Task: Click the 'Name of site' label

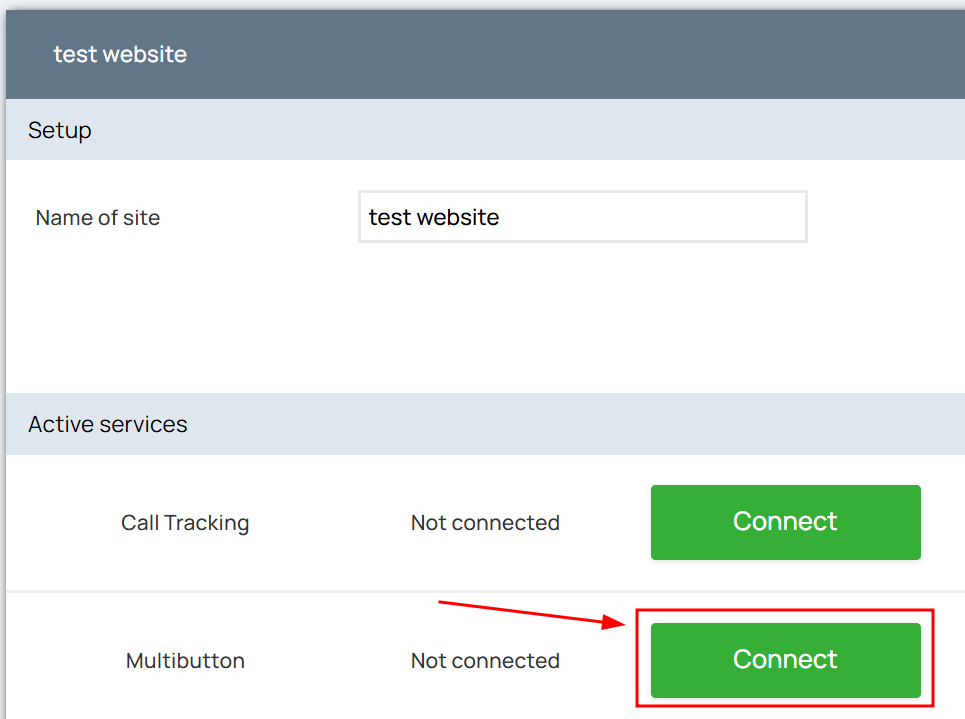Action: click(x=98, y=218)
